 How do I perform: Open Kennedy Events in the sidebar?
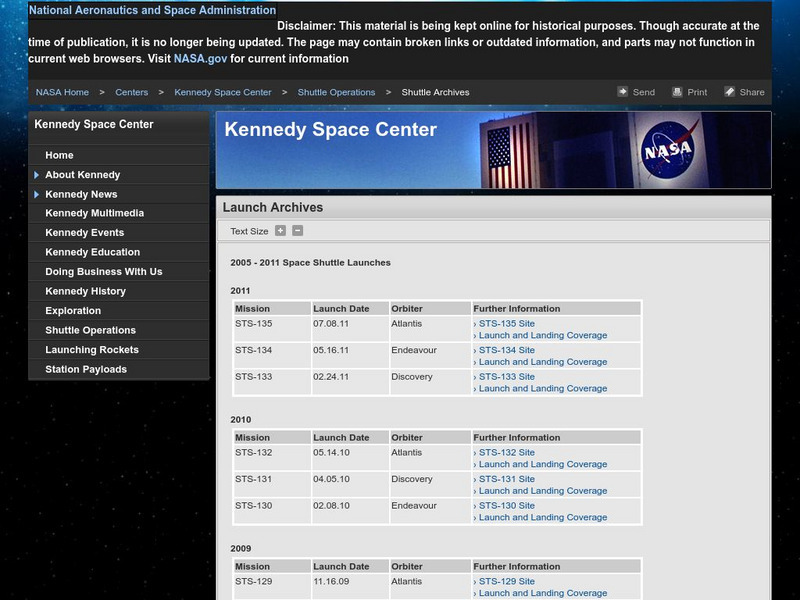pyautogui.click(x=85, y=233)
